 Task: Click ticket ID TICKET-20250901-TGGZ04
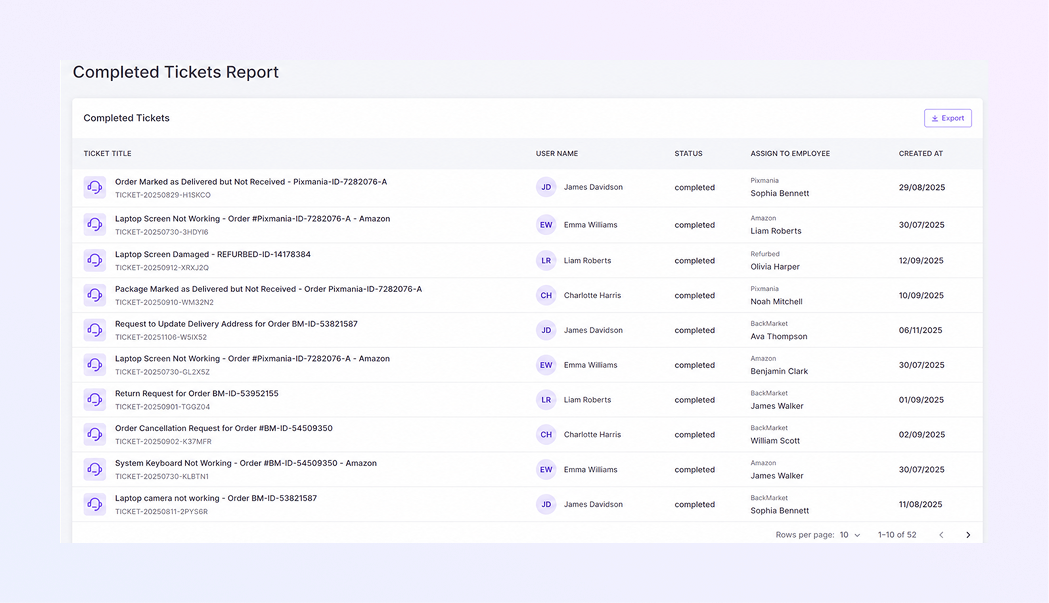coord(163,407)
